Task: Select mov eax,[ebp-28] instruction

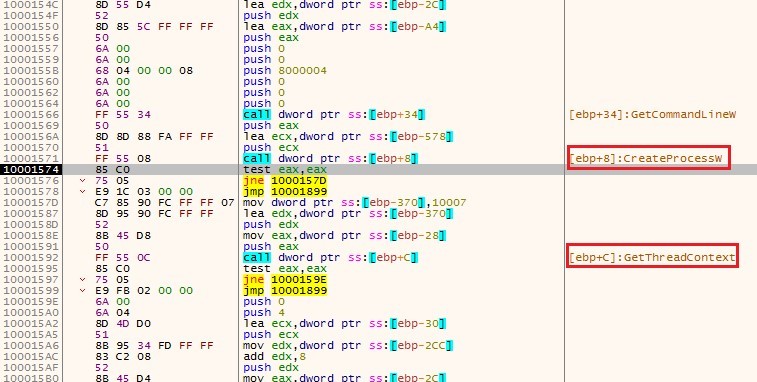Action: pyautogui.click(x=345, y=236)
